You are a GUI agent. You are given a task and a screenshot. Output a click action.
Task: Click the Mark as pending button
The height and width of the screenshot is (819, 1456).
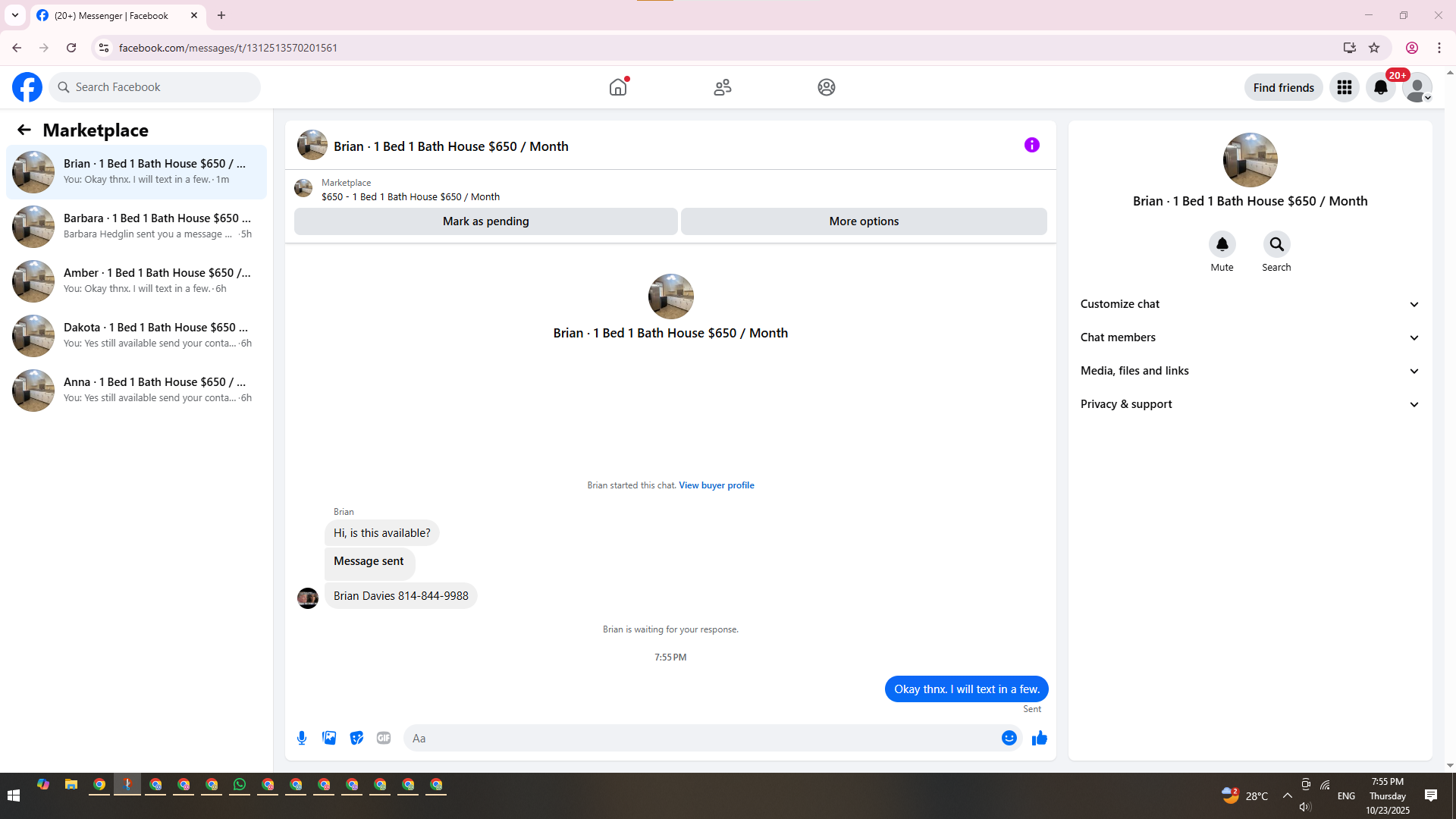point(485,221)
